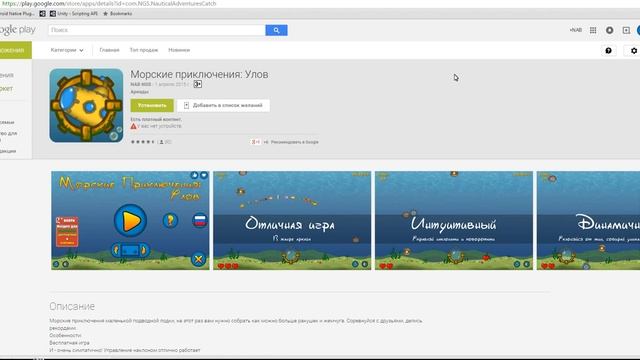Add app via Добавить в список желаний
Screen dimensions: 640x360
(223, 105)
